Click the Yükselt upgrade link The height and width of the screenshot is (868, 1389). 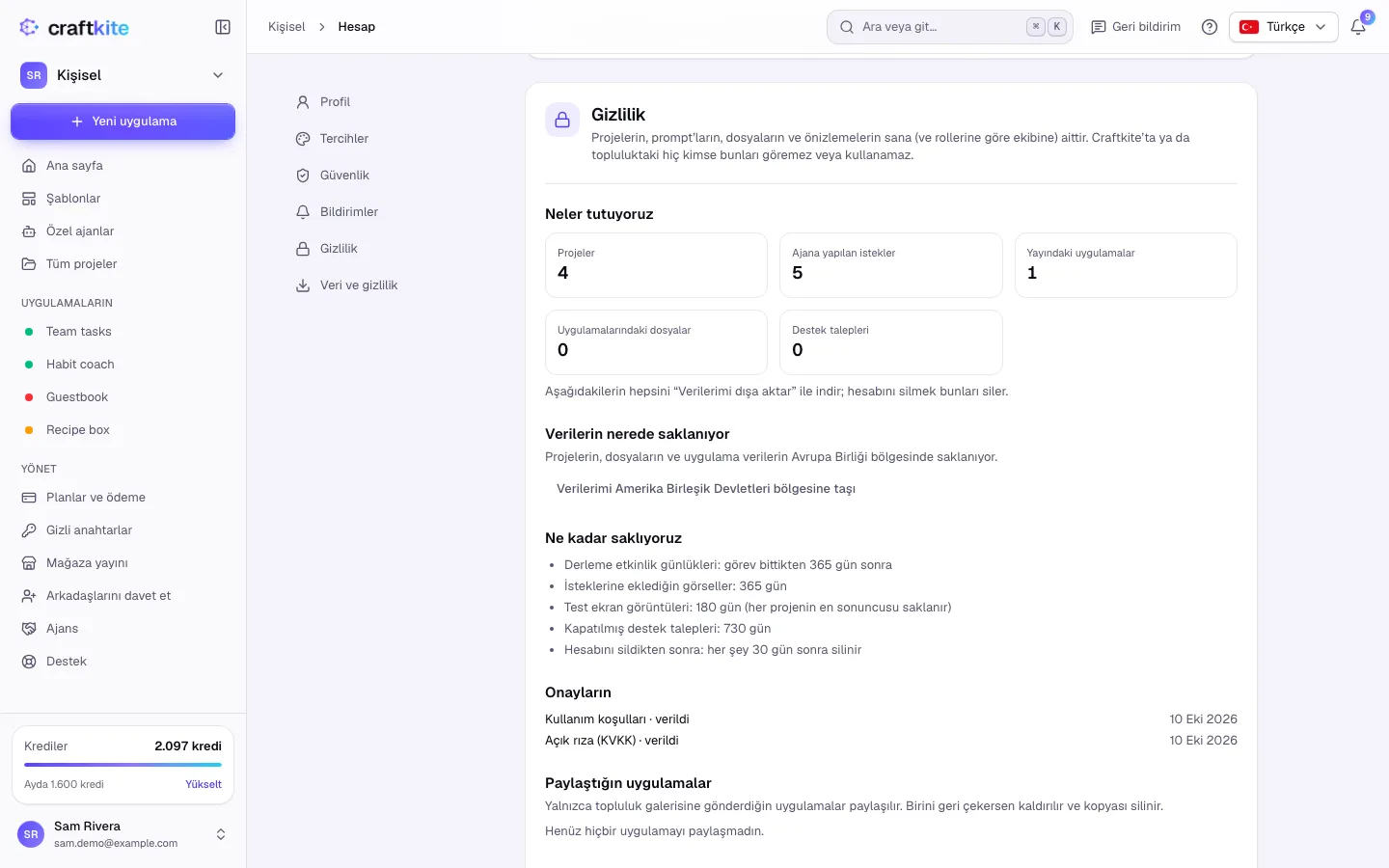pyautogui.click(x=204, y=784)
